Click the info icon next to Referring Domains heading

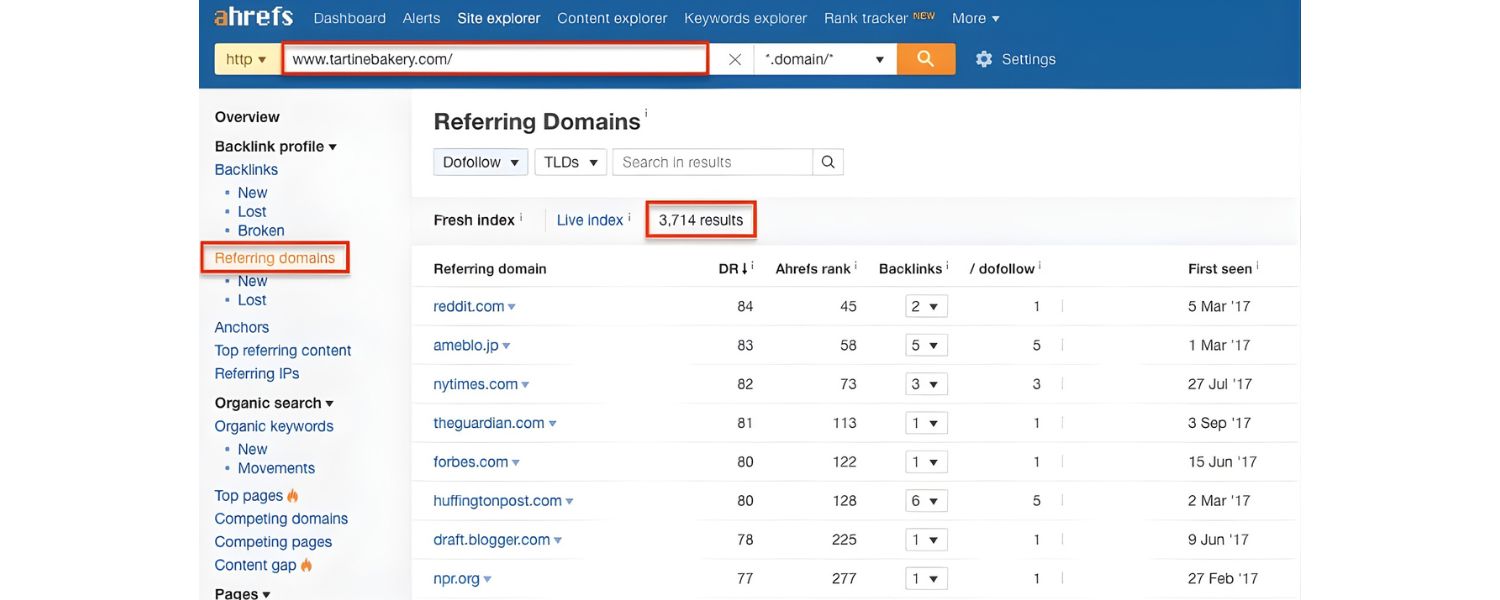645,111
